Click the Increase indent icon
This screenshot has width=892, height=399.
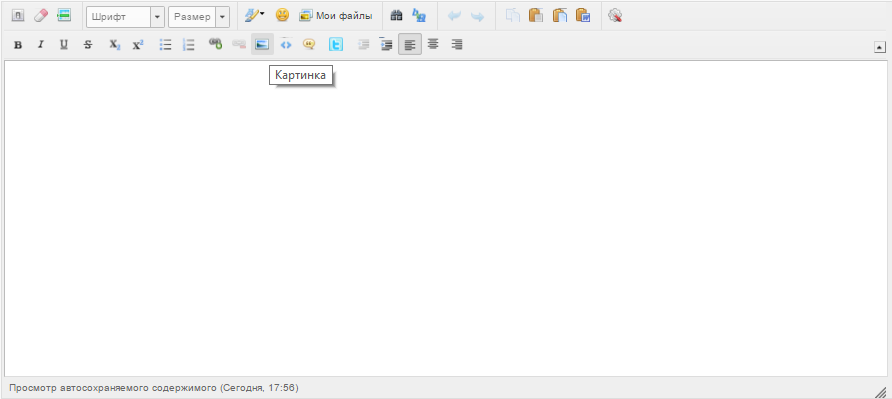pyautogui.click(x=386, y=44)
